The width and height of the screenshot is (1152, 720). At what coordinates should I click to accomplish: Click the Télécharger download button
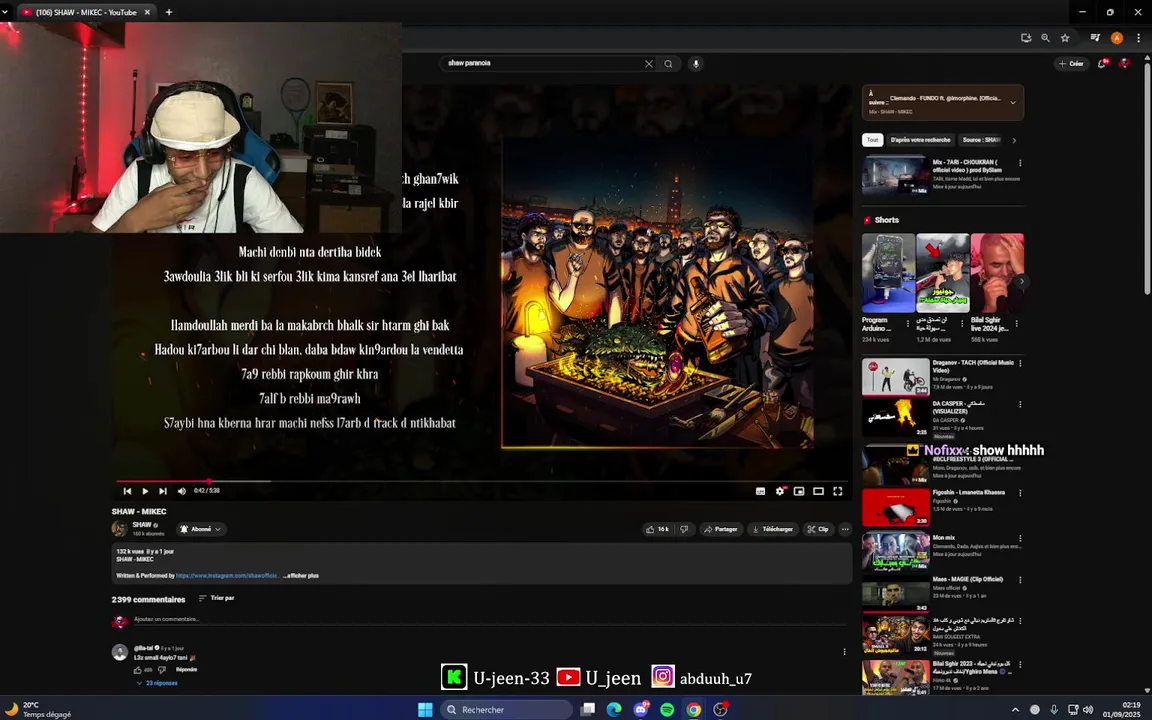pos(772,529)
